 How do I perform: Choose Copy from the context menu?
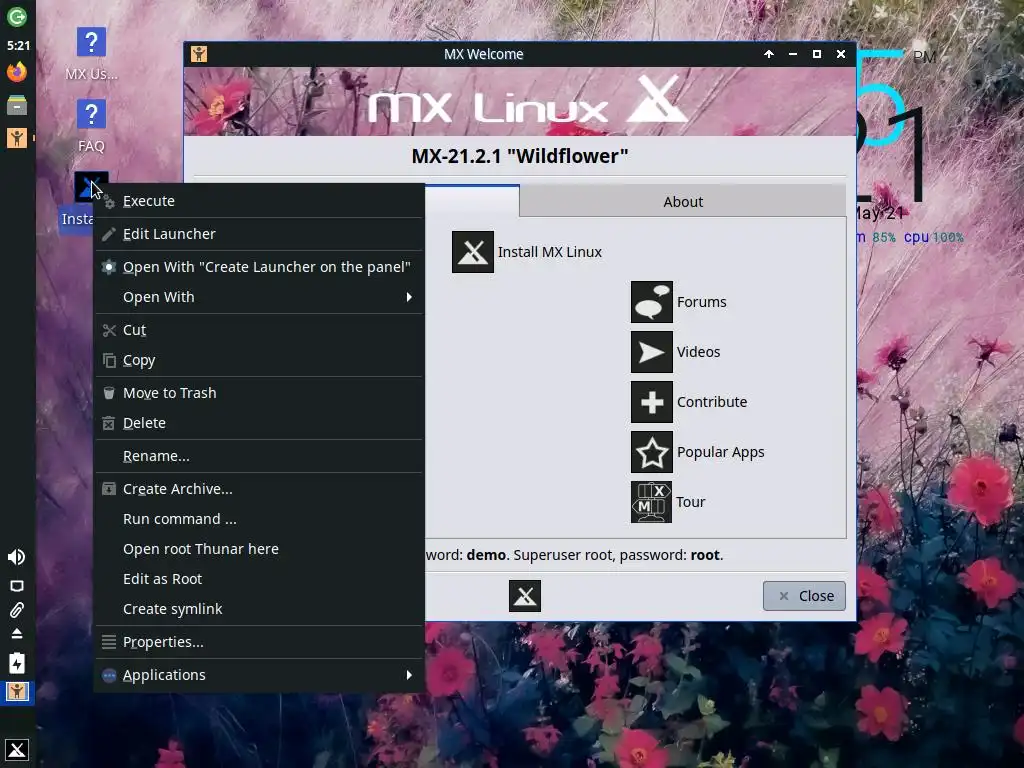[x=259, y=360]
